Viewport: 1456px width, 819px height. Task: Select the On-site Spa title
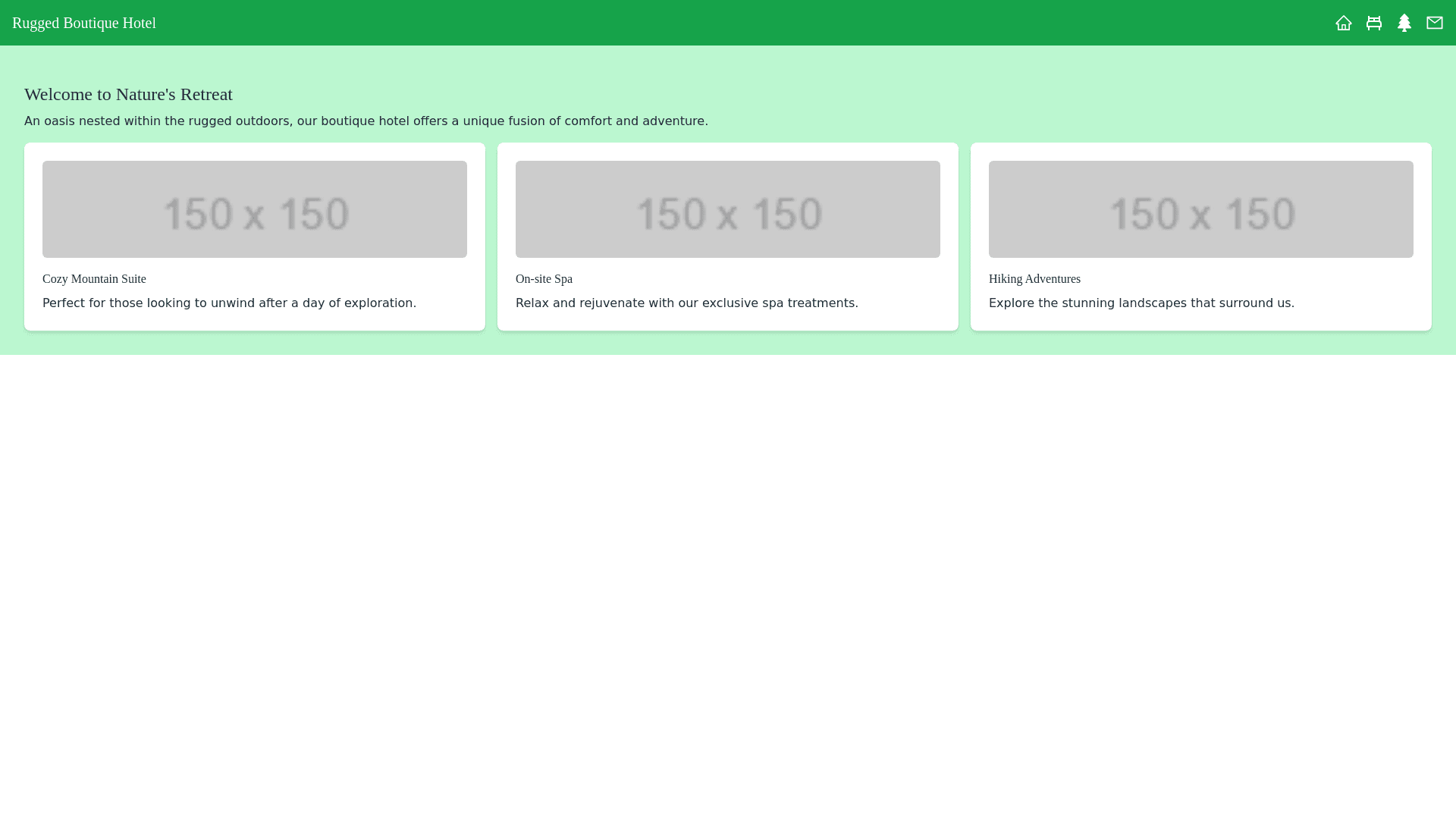tap(544, 279)
